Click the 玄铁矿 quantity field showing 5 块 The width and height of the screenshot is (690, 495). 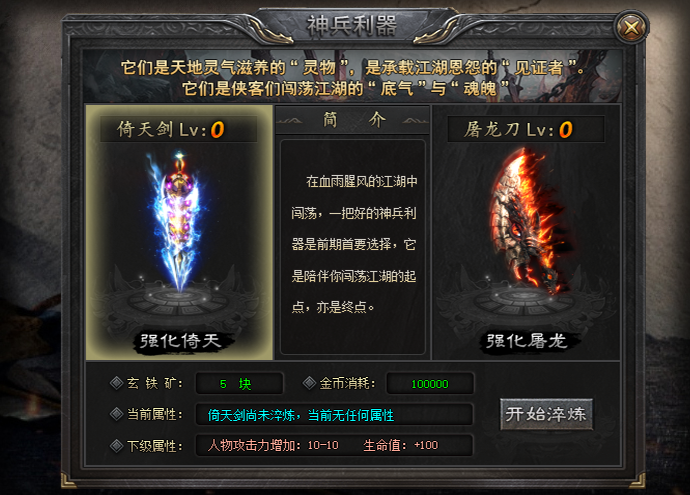click(x=239, y=383)
